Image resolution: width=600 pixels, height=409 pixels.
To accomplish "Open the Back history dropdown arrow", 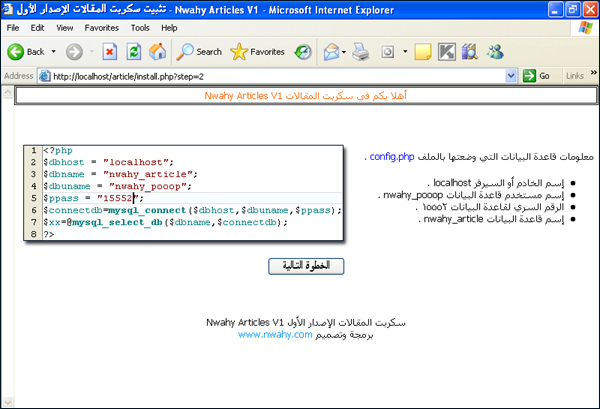I will (54, 52).
